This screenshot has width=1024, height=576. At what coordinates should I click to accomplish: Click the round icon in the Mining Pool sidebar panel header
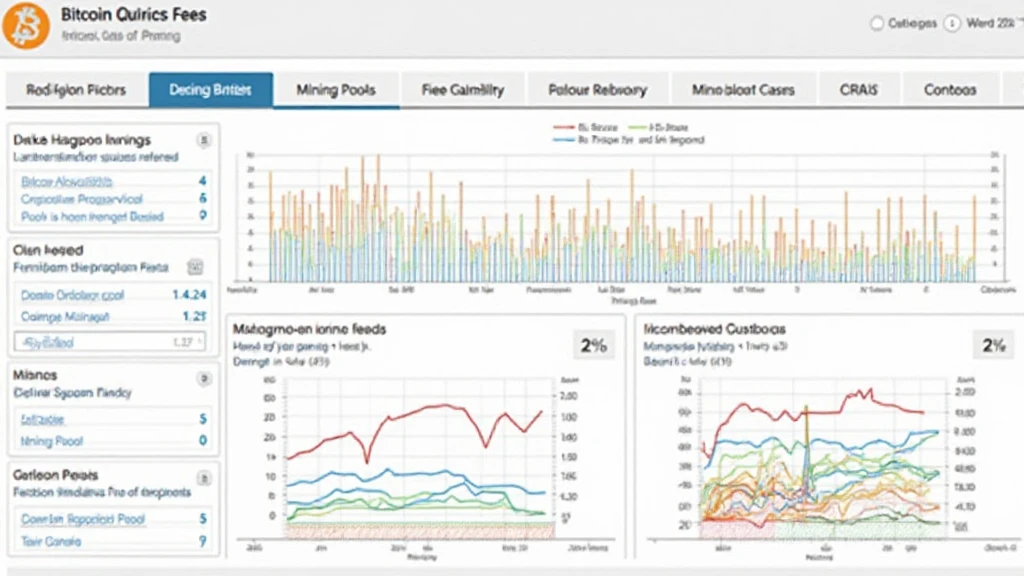(x=204, y=378)
